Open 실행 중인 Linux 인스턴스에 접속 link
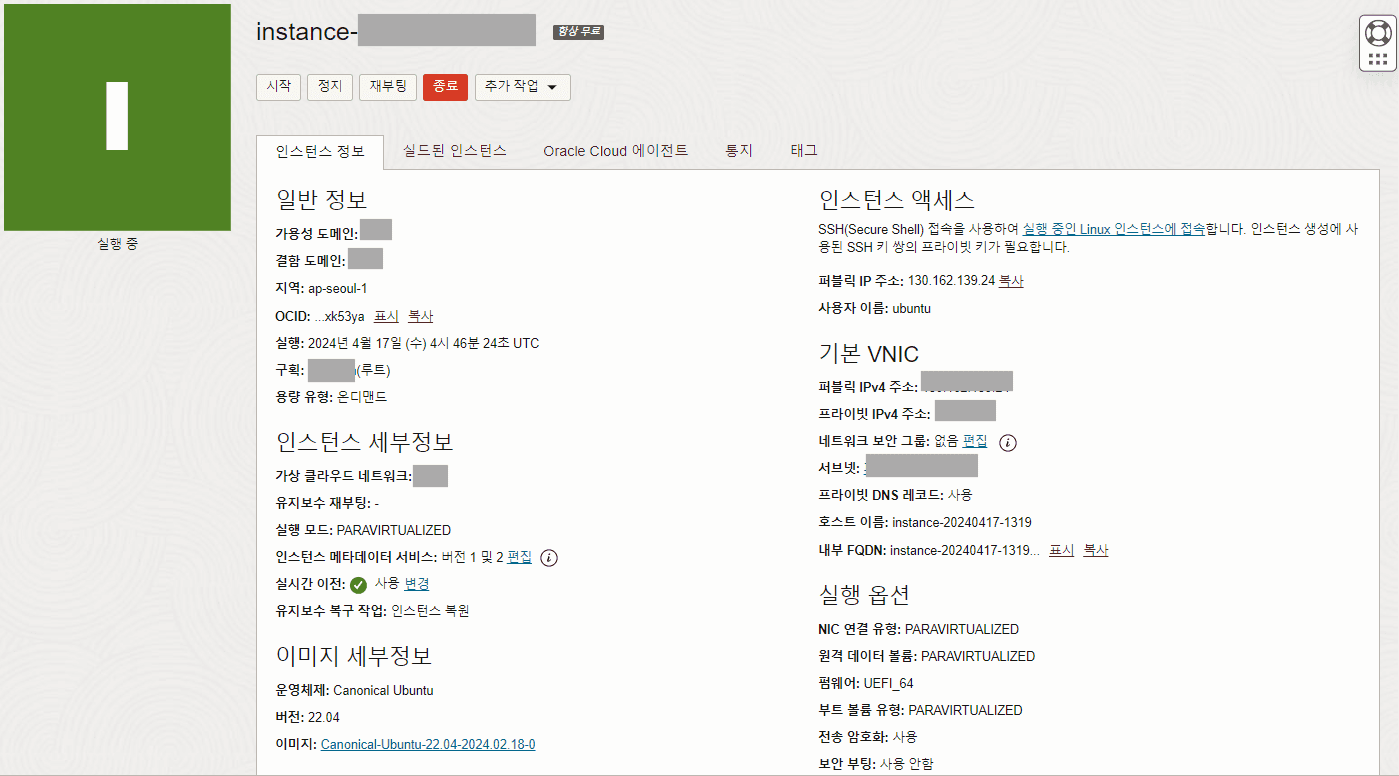This screenshot has height=776, width=1399. click(1113, 229)
